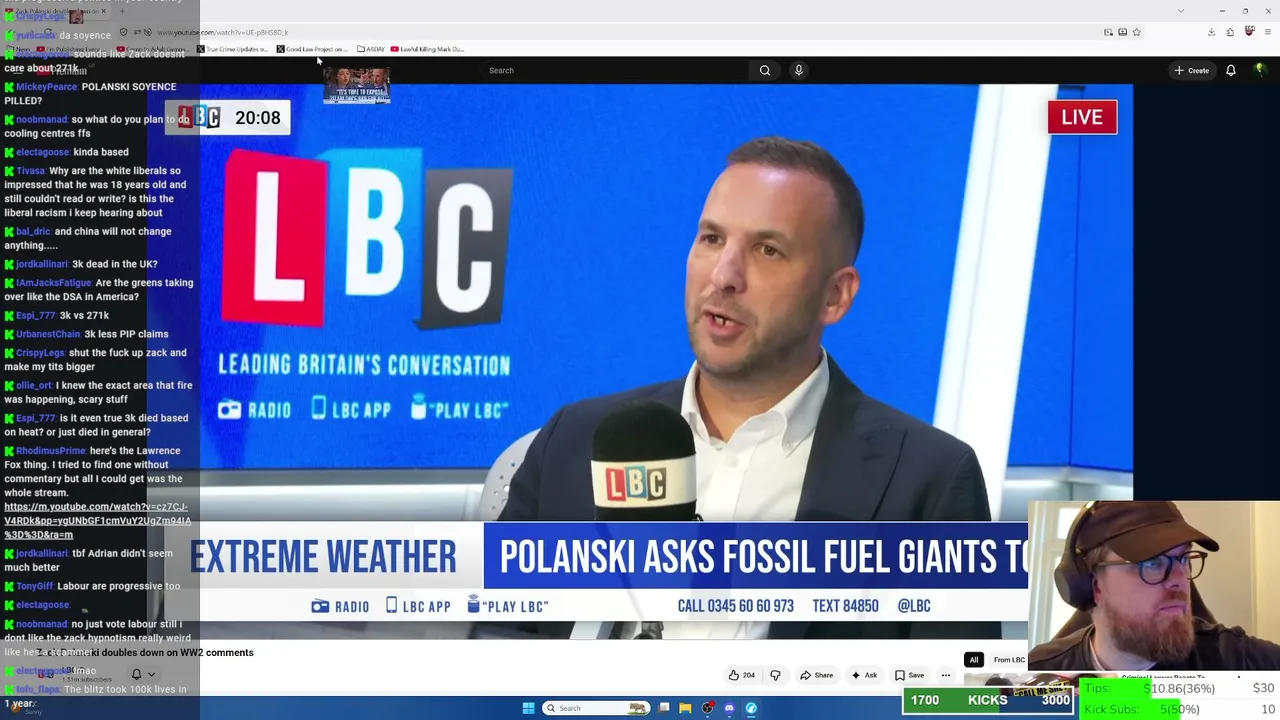This screenshot has width=1280, height=720.
Task: Open the new tab plus button
Action: [x=122, y=11]
